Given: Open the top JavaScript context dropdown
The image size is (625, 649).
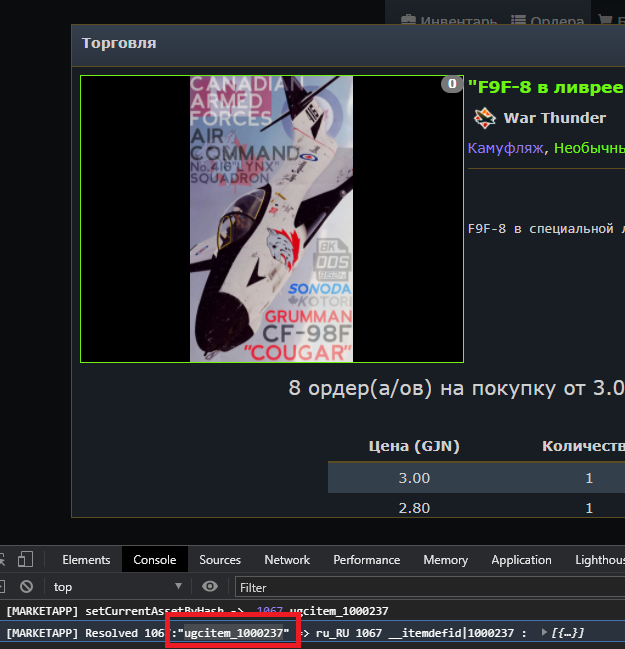Looking at the screenshot, I should coord(118,587).
